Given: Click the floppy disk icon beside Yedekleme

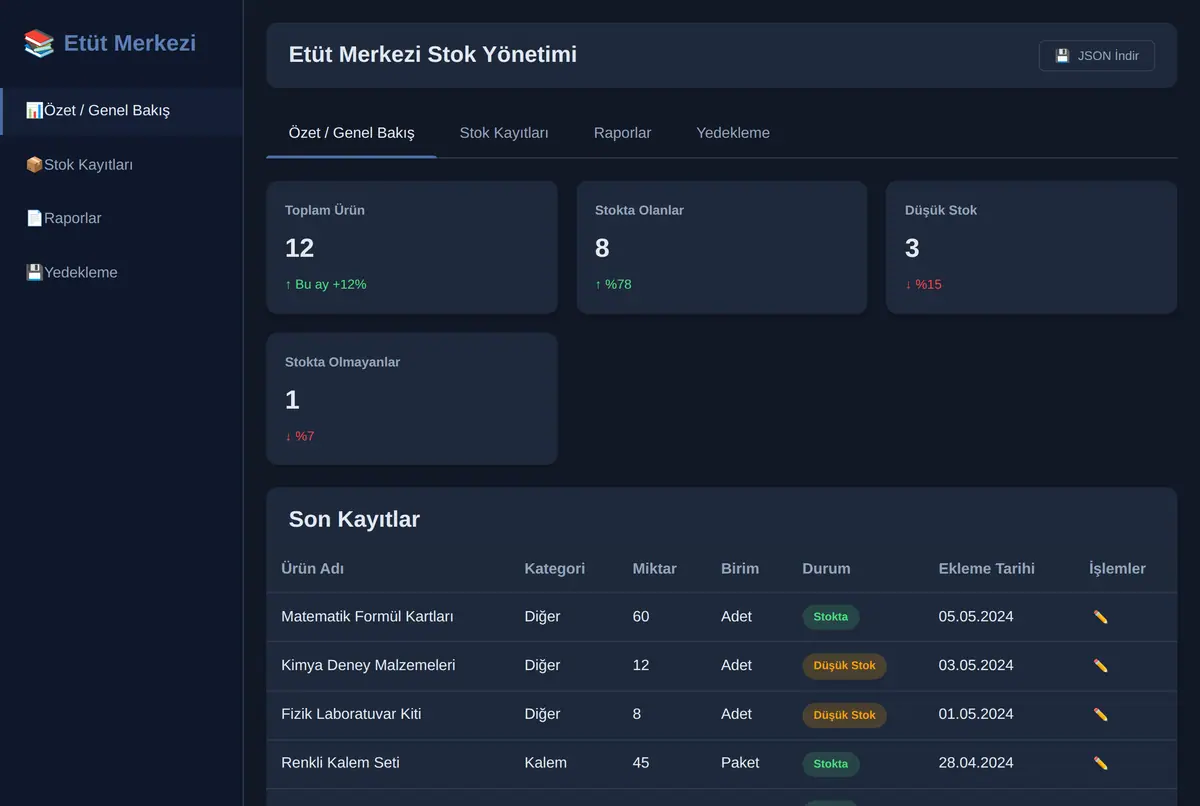Looking at the screenshot, I should [34, 272].
